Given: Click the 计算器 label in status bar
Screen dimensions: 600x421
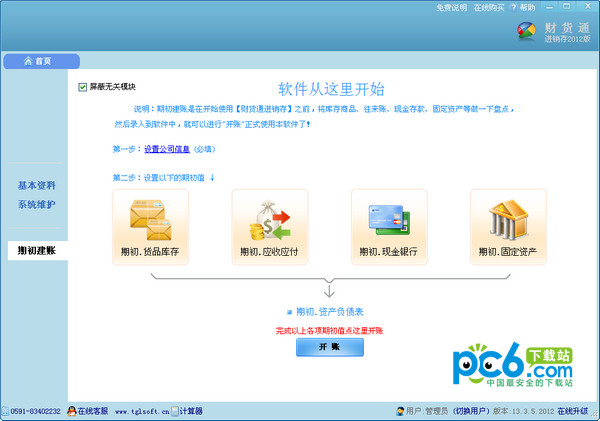Looking at the screenshot, I should point(191,411).
